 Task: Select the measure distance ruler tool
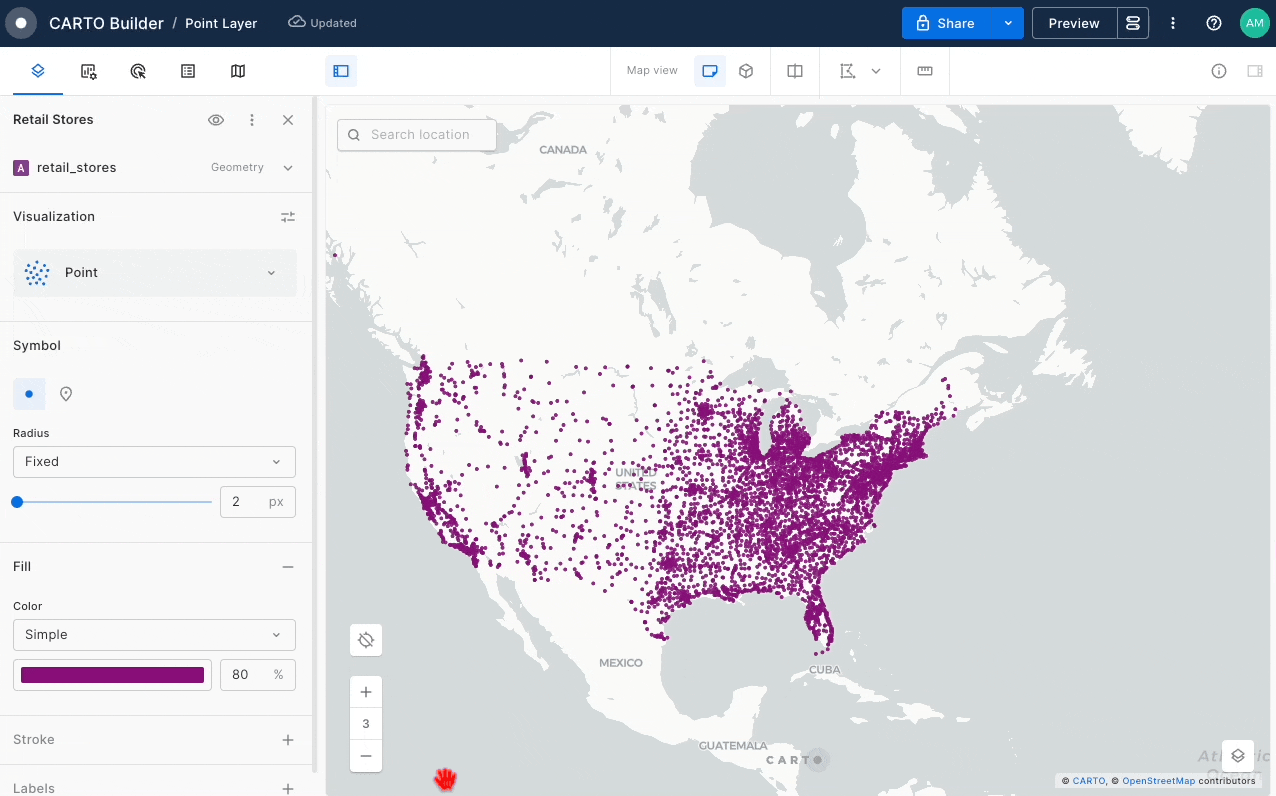pyautogui.click(x=925, y=71)
